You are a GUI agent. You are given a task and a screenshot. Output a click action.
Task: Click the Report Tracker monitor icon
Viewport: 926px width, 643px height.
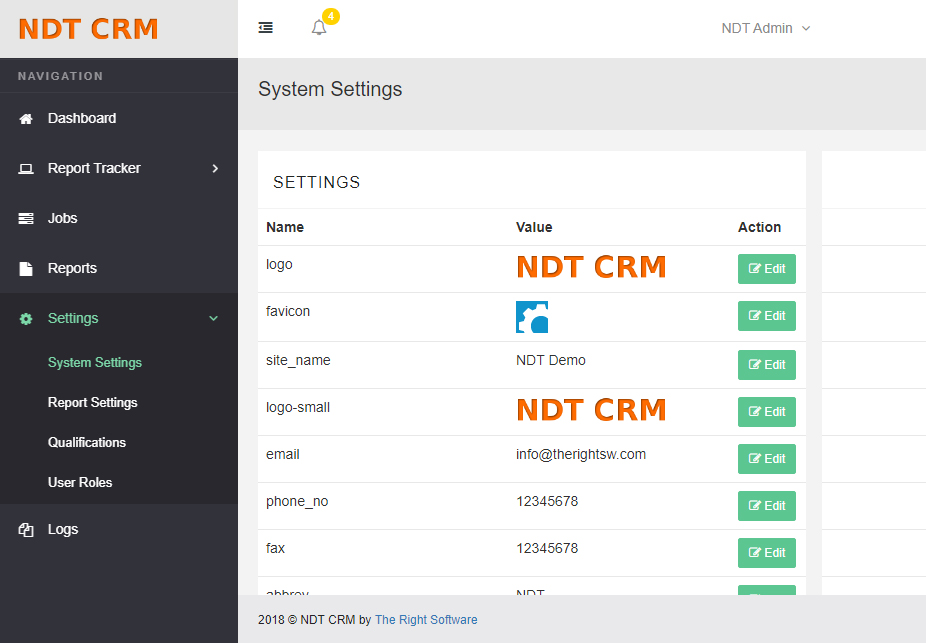pyautogui.click(x=25, y=167)
